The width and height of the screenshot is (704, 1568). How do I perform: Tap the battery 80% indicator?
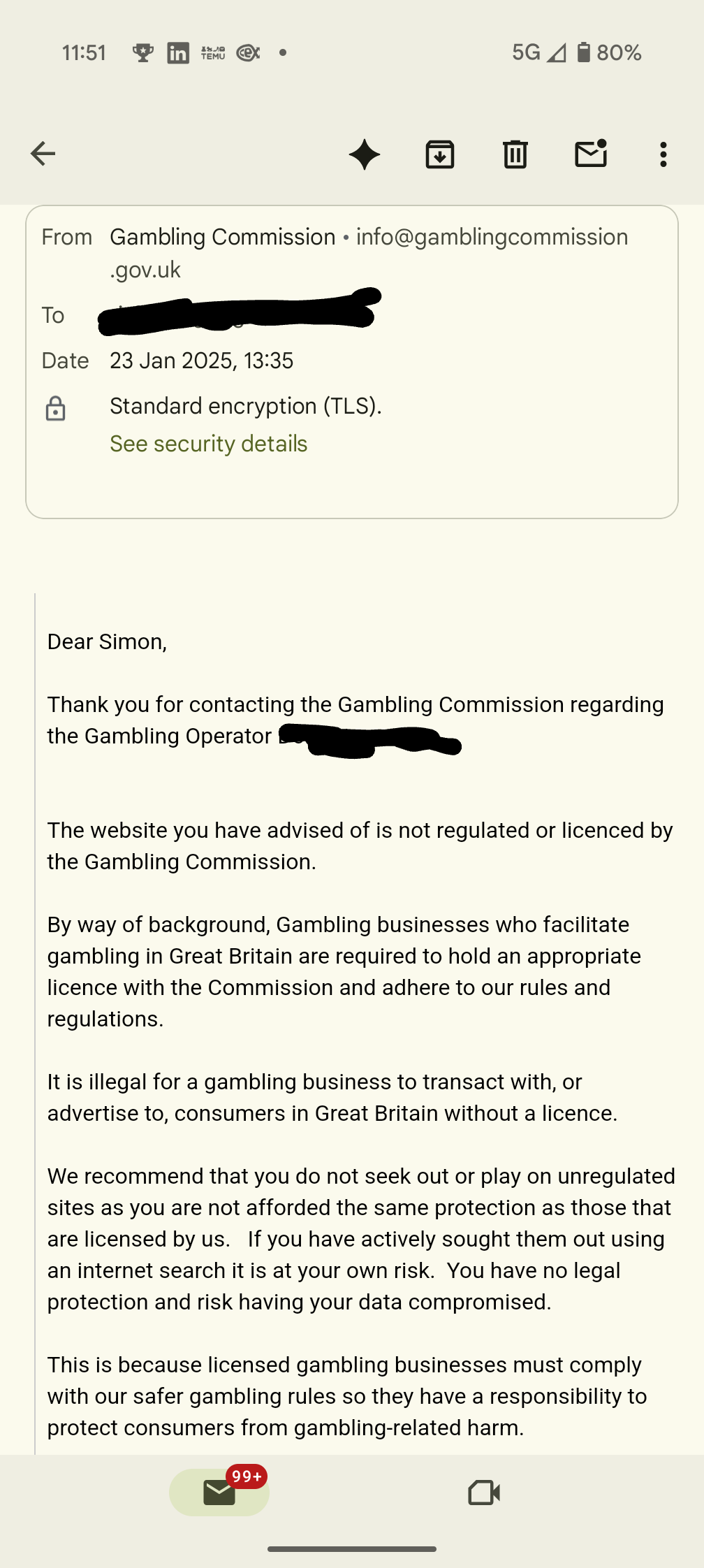[609, 53]
